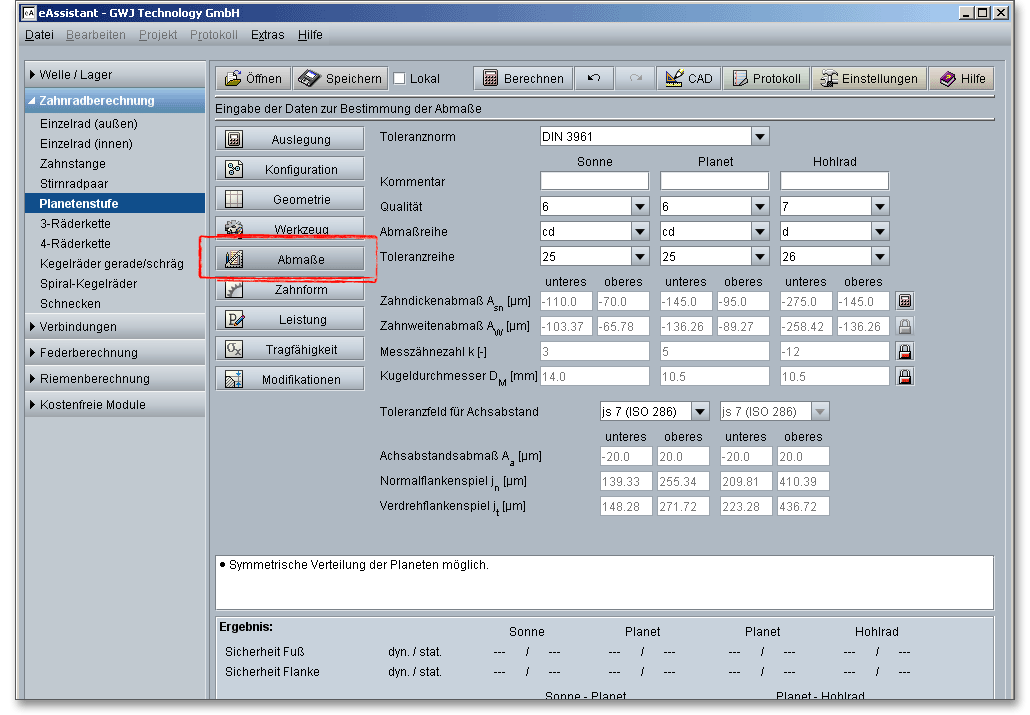Toggle the Lokal checkbox
The width and height of the screenshot is (1030, 715).
coord(400,79)
